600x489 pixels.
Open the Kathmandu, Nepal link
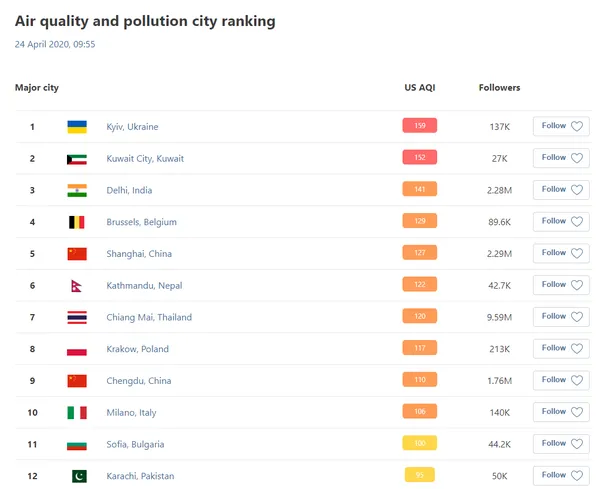[x=144, y=285]
